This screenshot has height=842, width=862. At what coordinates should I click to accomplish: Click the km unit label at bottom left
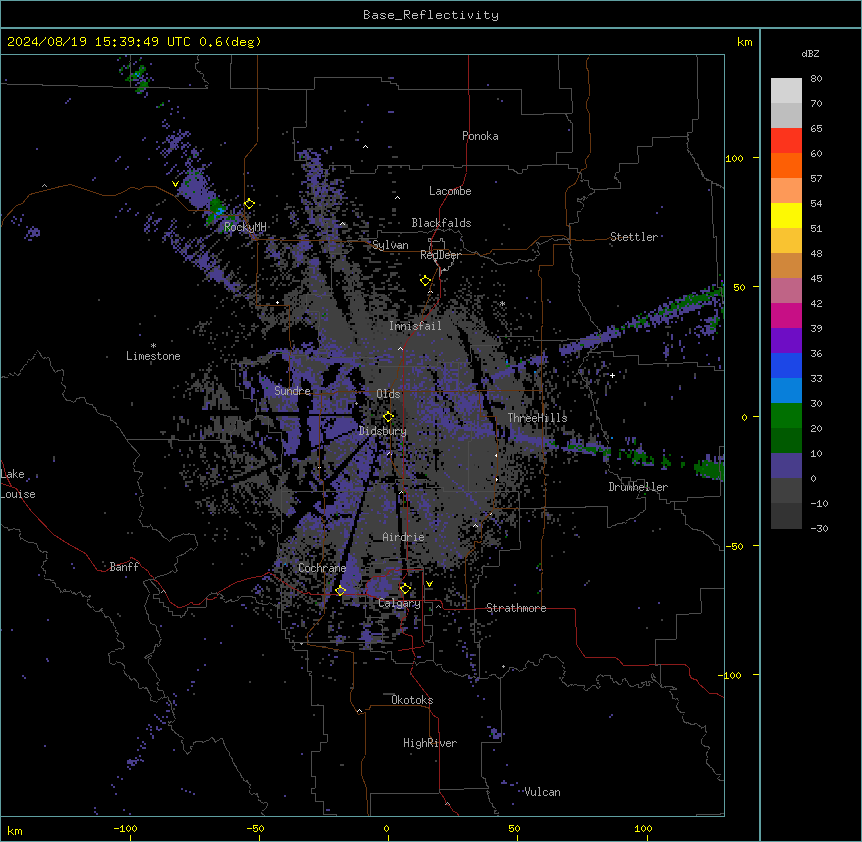pos(14,830)
